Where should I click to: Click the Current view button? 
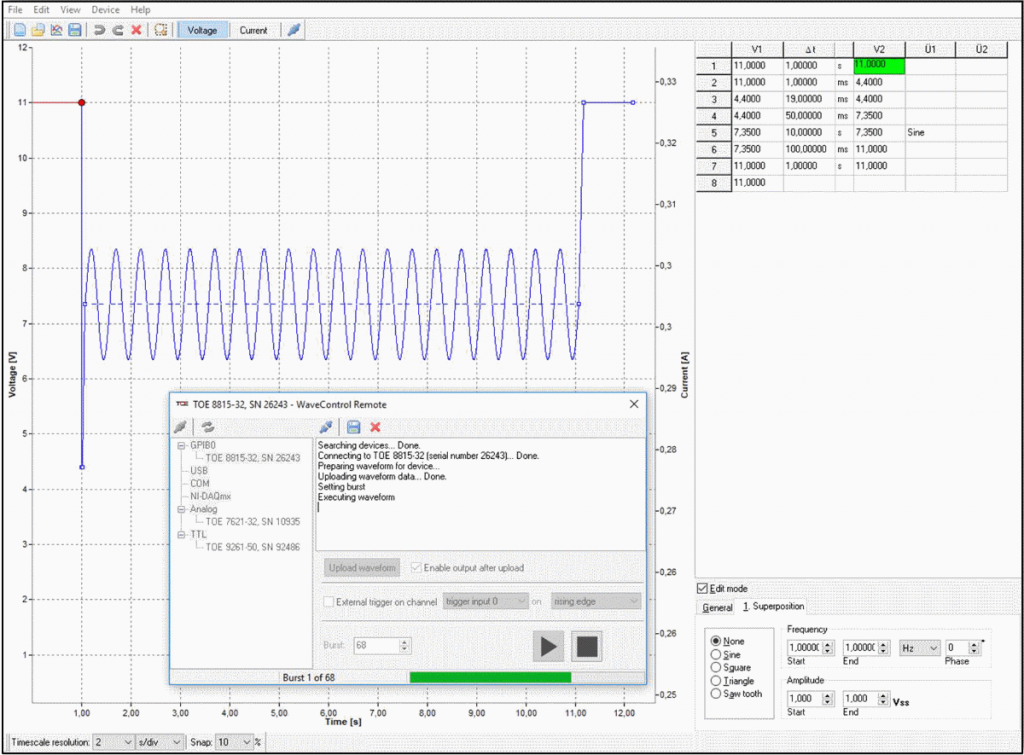[253, 30]
